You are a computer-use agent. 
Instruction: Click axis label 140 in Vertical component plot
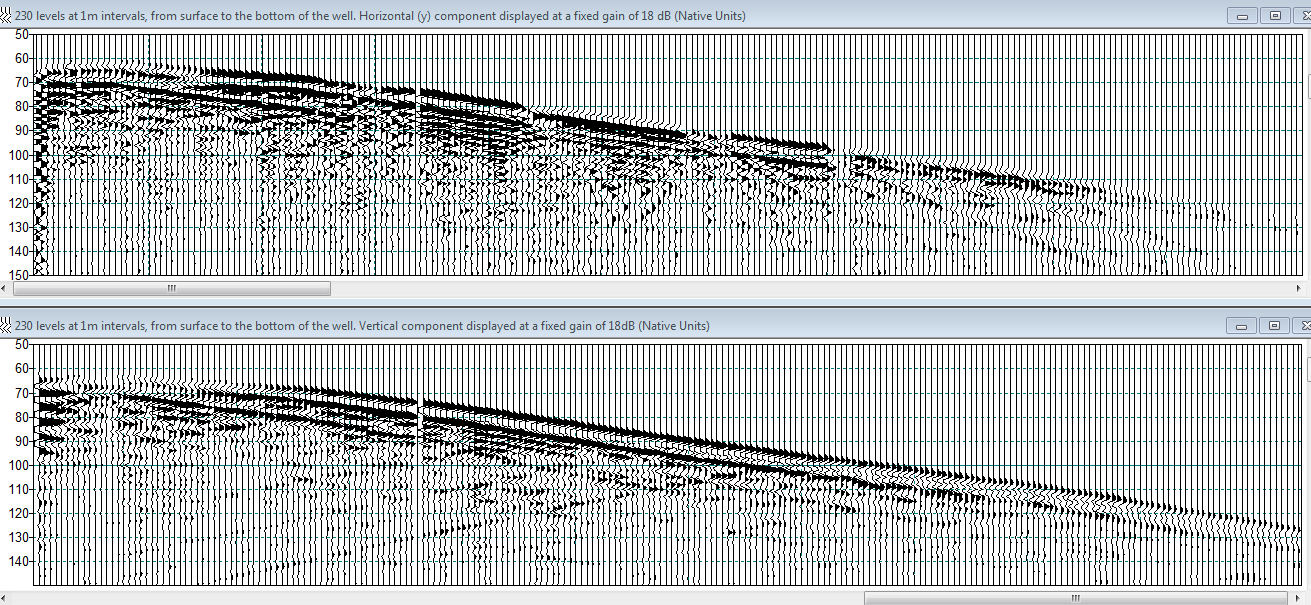click(21, 562)
